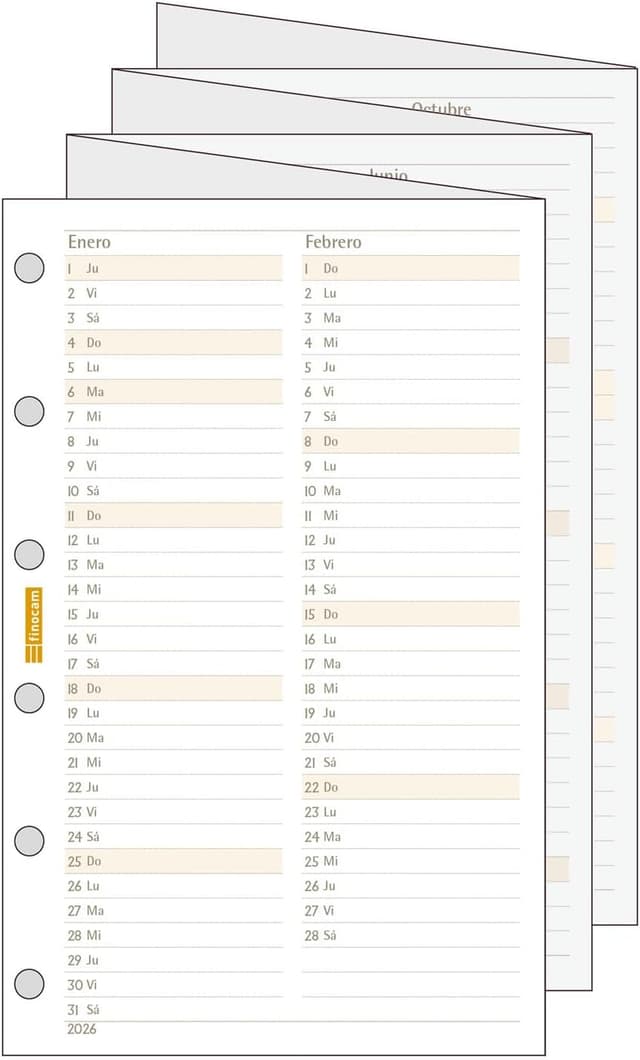Image resolution: width=640 pixels, height=1060 pixels.
Task: Click the bottommost binder hole
Action: 30,982
